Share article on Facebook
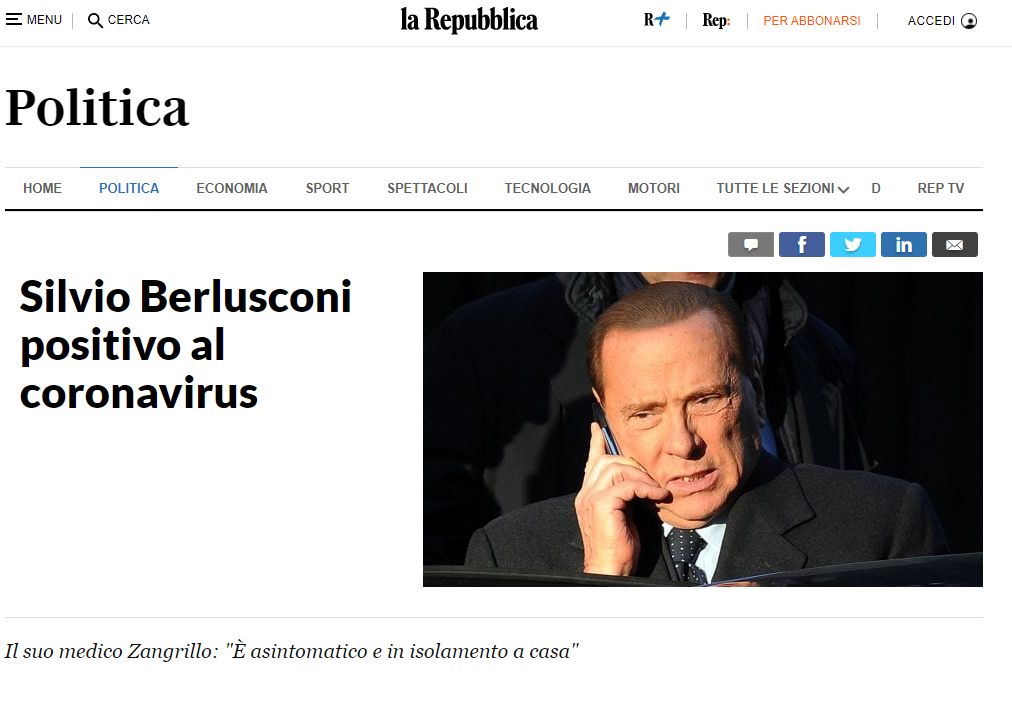 click(802, 245)
